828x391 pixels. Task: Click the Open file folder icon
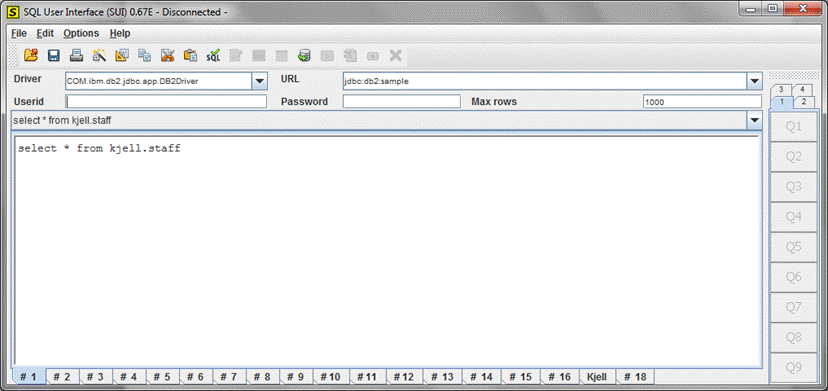click(x=31, y=55)
